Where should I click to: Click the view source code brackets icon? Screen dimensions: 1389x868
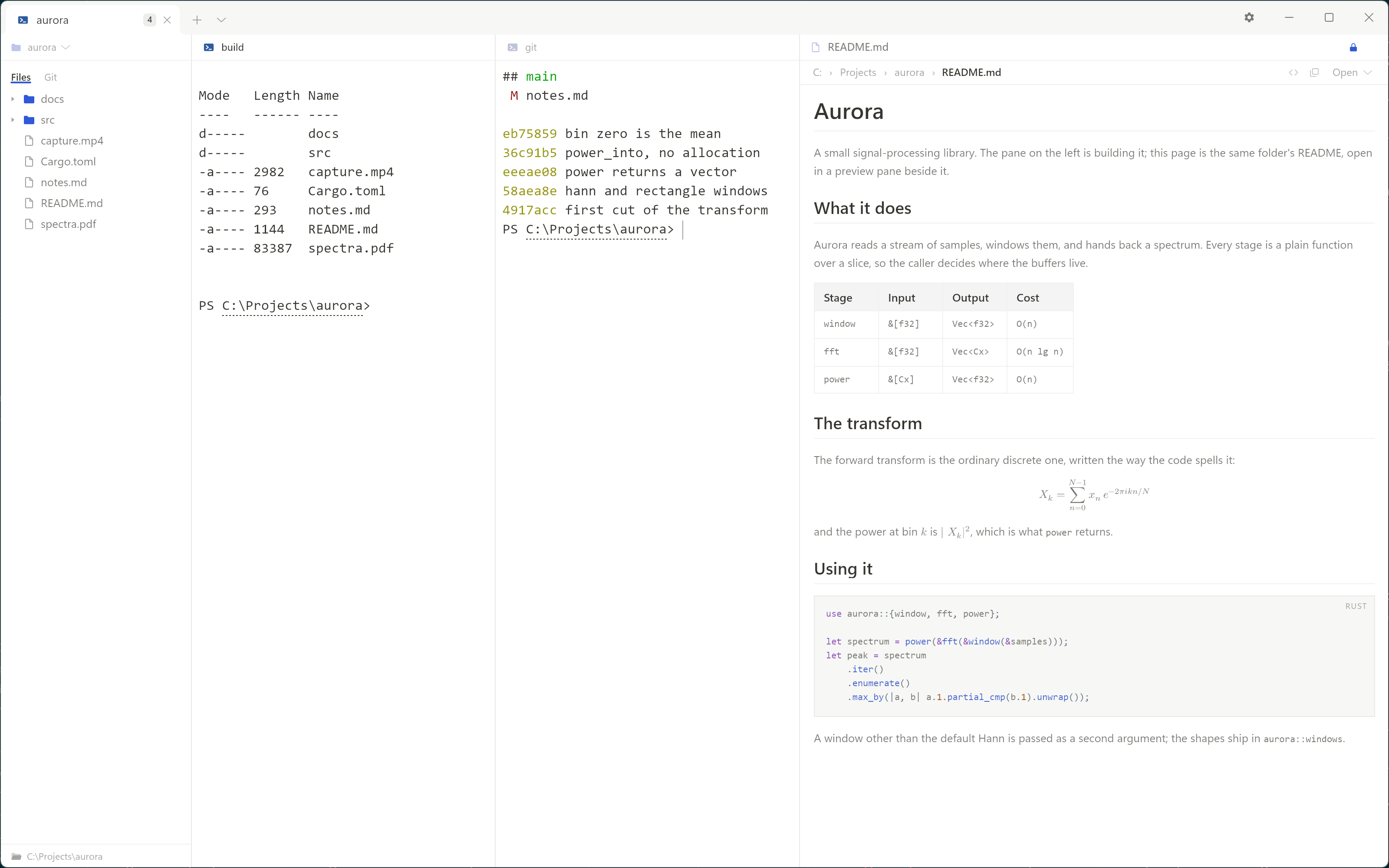(x=1293, y=72)
